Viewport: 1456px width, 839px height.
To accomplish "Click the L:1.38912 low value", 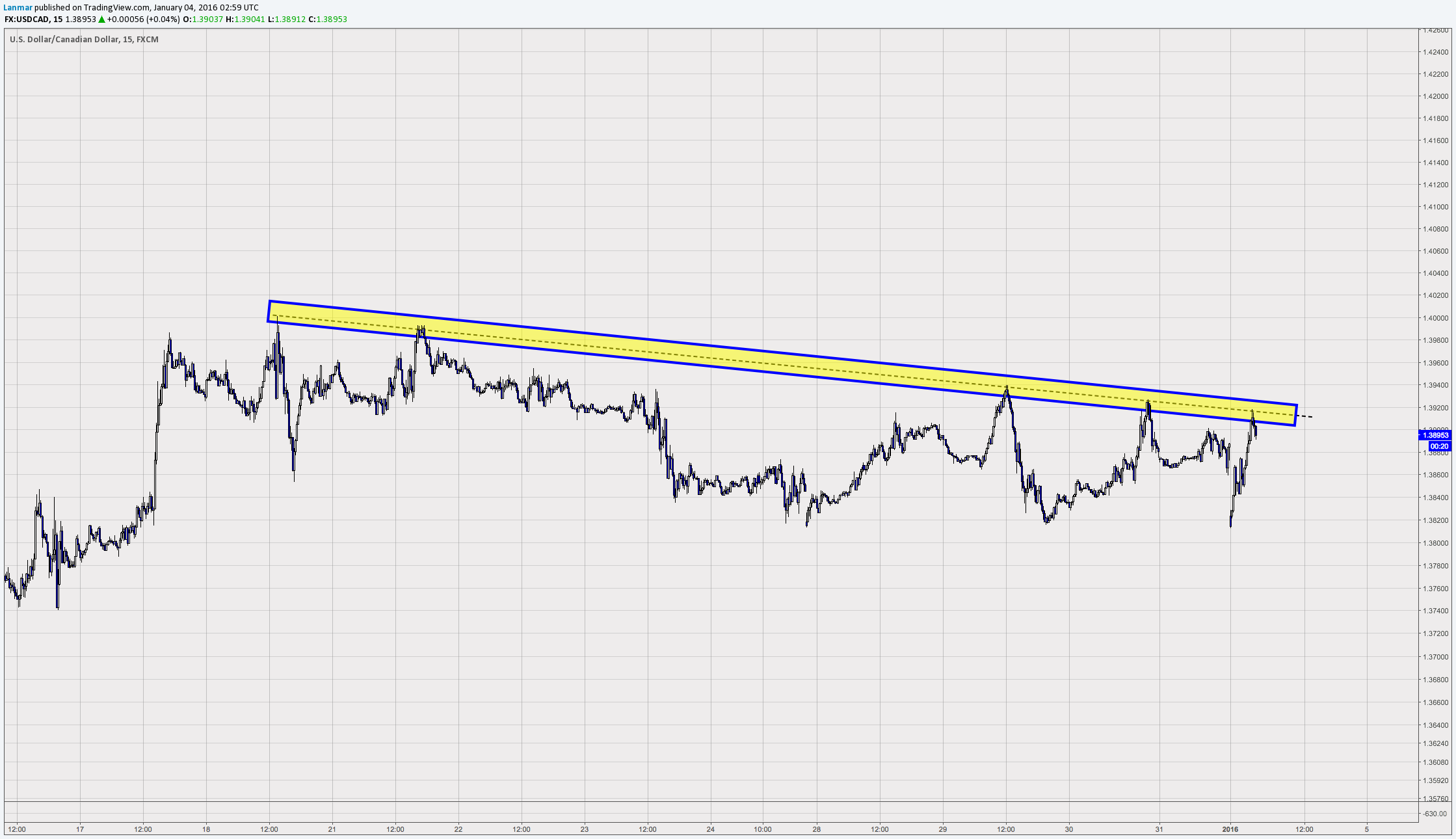I will coord(287,20).
